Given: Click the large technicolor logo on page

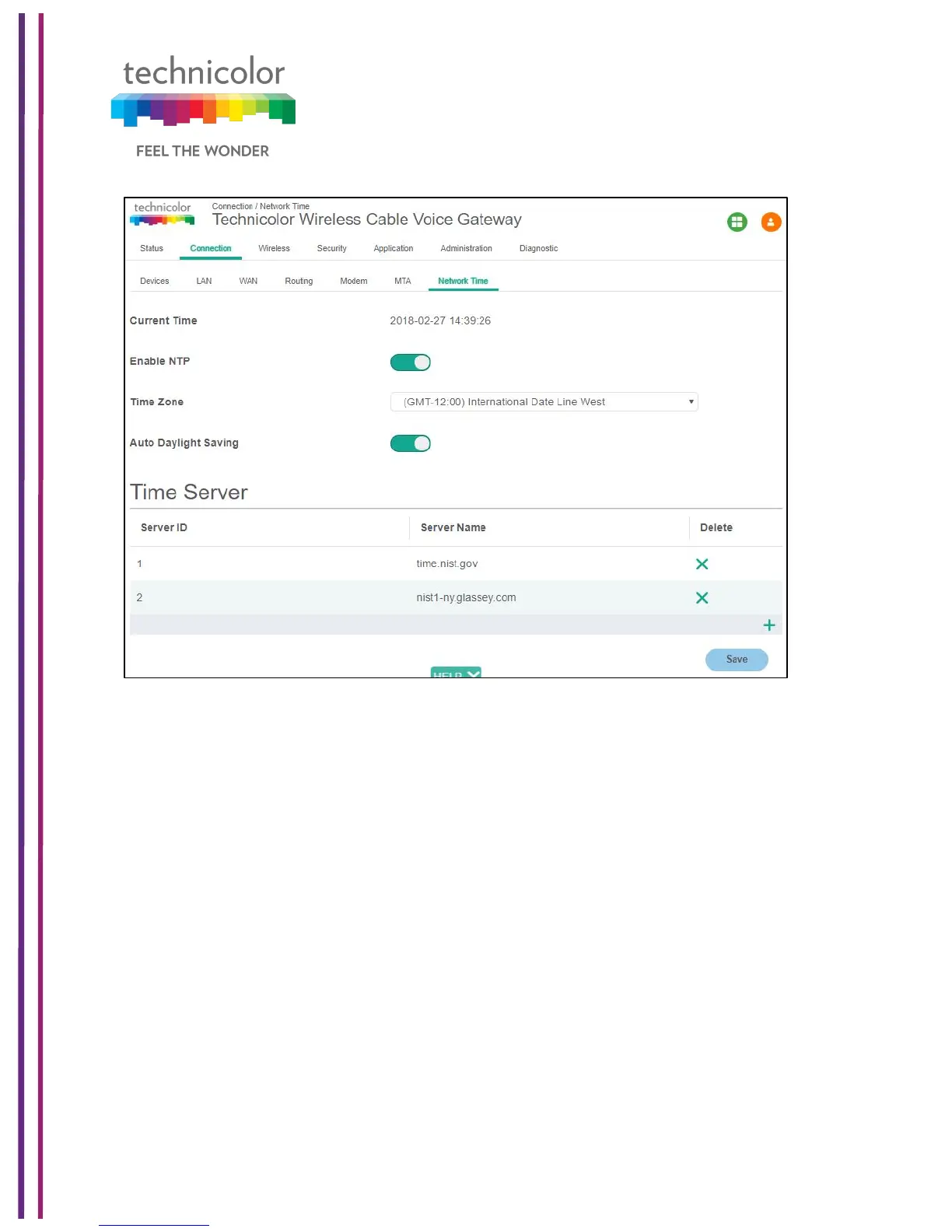Looking at the screenshot, I should pyautogui.click(x=203, y=91).
